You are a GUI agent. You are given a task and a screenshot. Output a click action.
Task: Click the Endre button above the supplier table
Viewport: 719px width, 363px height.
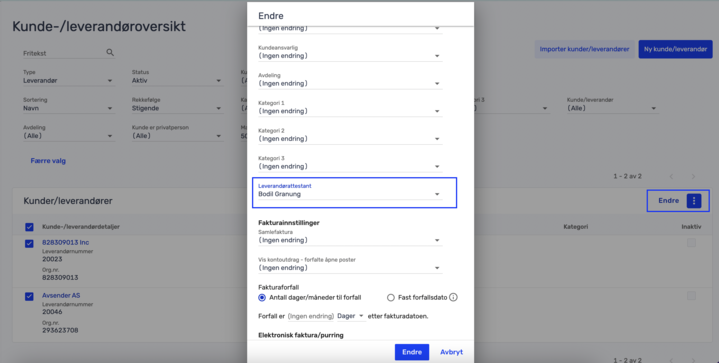[668, 201]
